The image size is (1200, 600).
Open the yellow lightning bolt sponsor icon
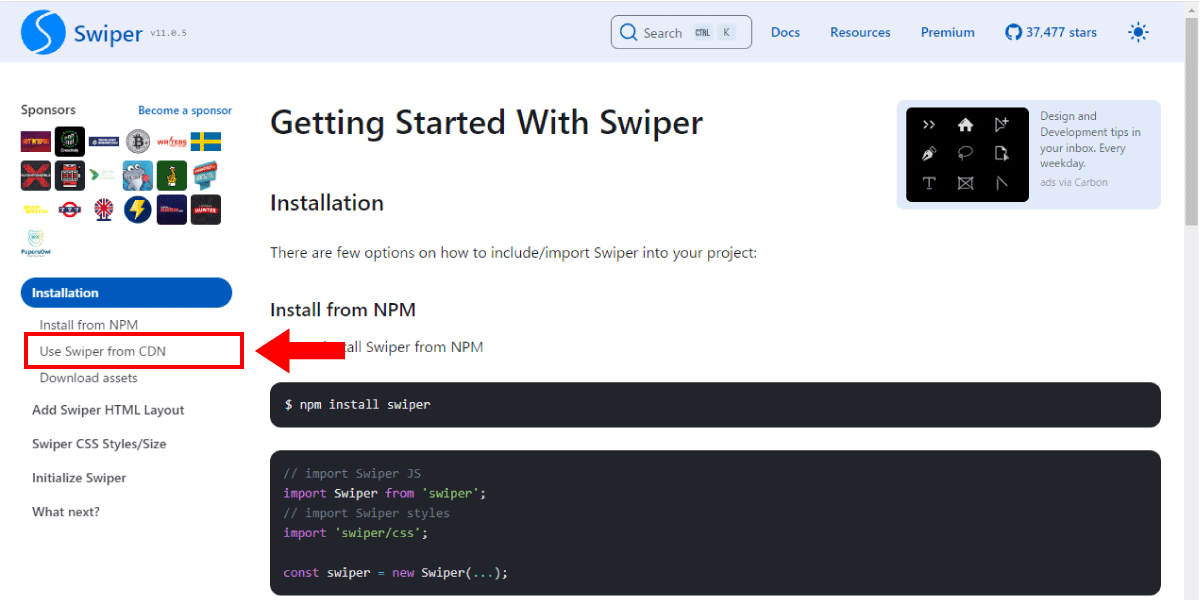click(138, 210)
